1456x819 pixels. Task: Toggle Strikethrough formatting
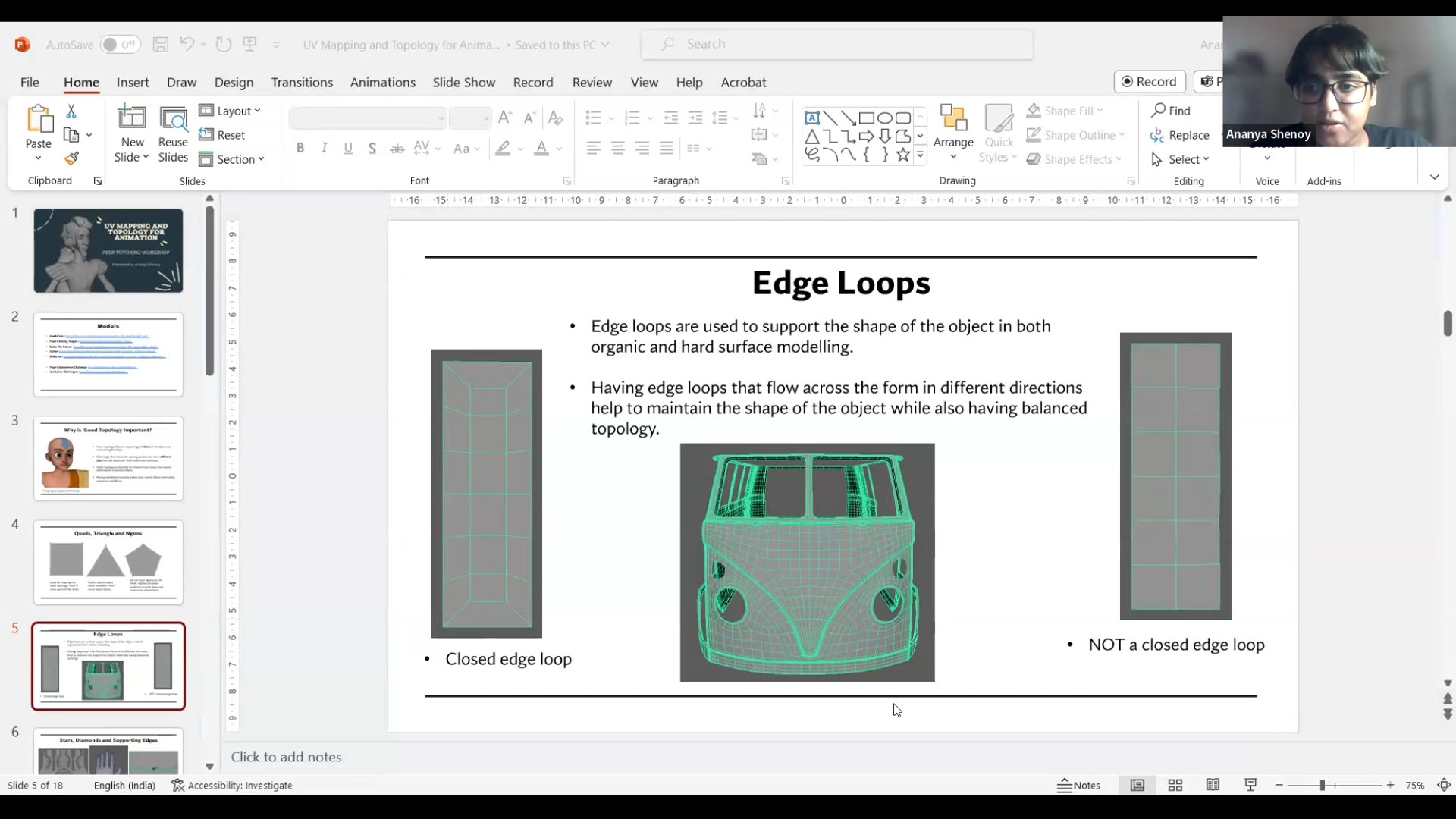[x=397, y=149]
